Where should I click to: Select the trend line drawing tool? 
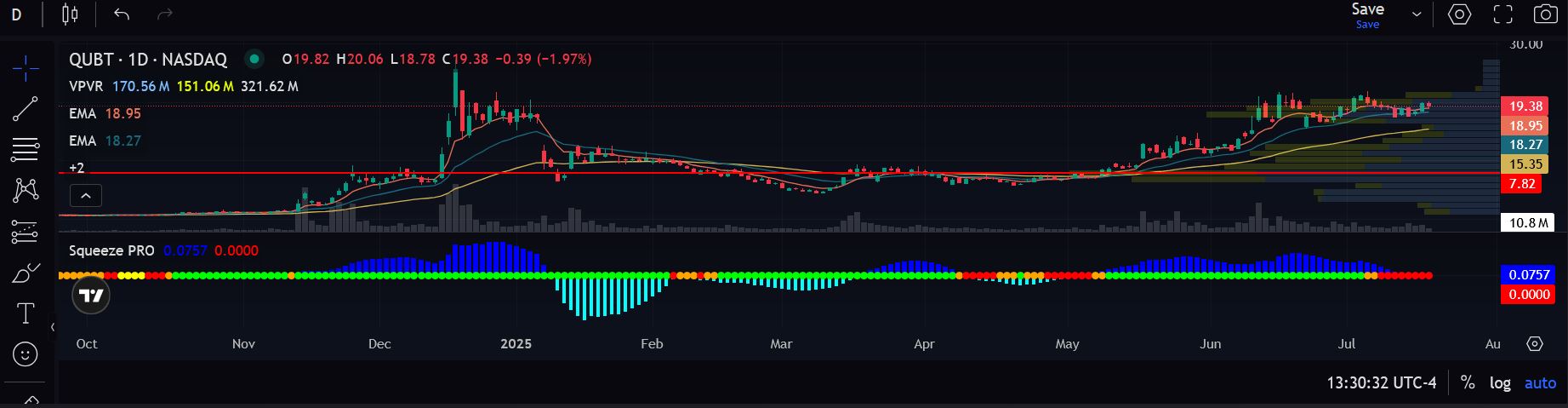pyautogui.click(x=26, y=109)
